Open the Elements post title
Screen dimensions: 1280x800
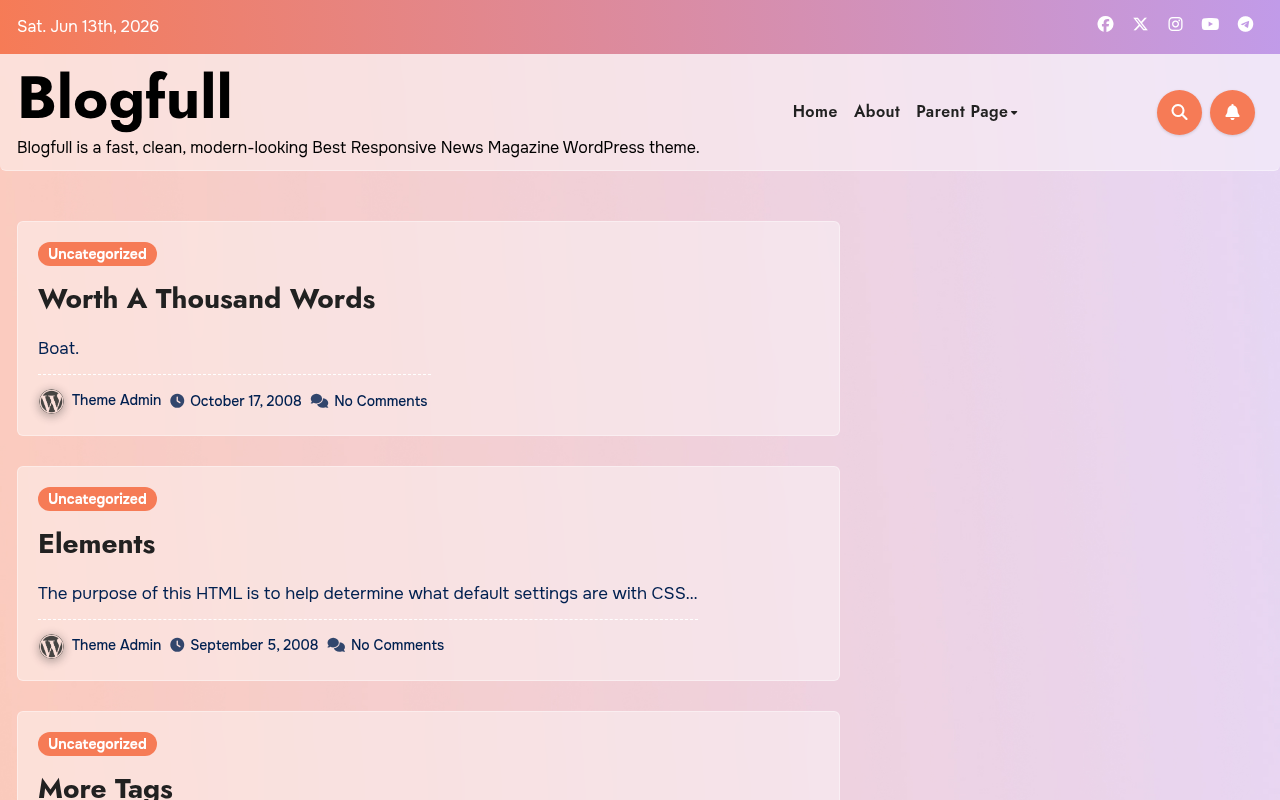point(96,543)
